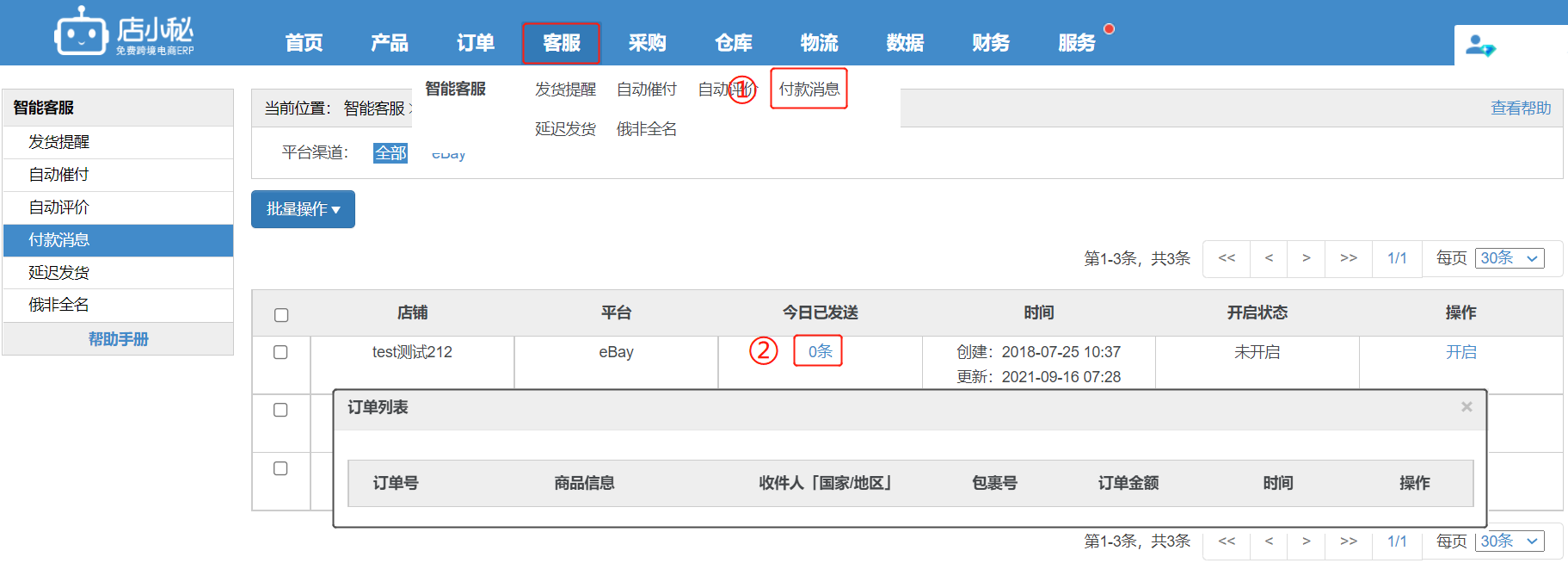Open the 客服 top menu
The width and height of the screenshot is (1568, 563).
561,43
